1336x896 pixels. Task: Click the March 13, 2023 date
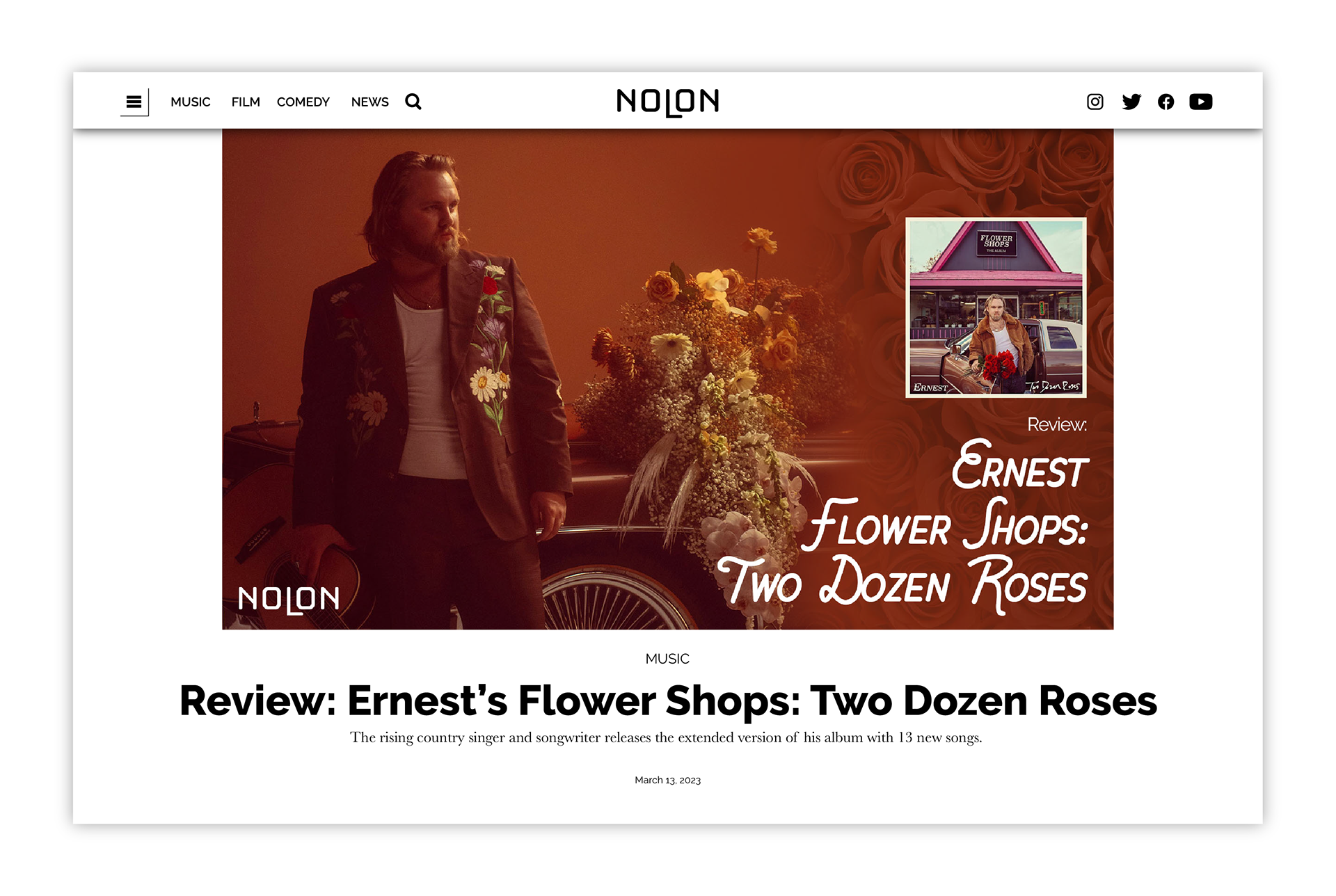click(x=667, y=781)
